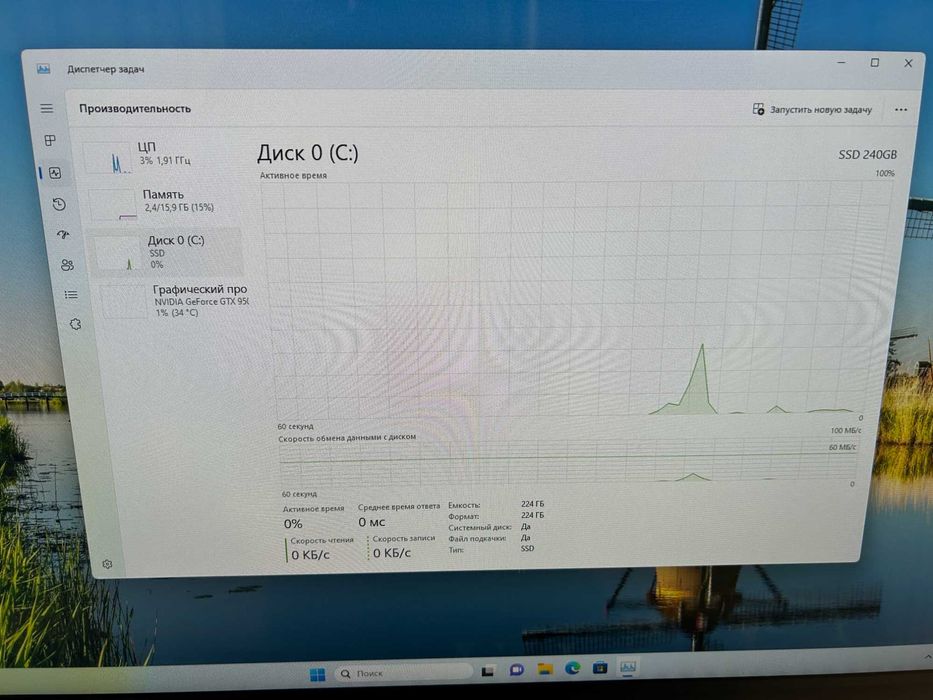Click 'Скорость записи' 0 КБ/с value
Screen dimensions: 933x700
(x=392, y=553)
